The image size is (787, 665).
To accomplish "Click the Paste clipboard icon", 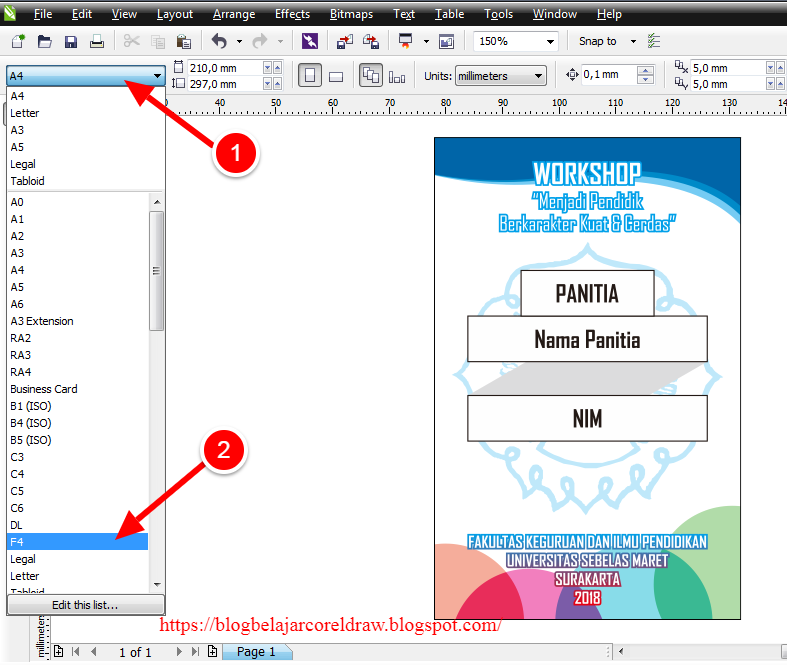I will (184, 41).
